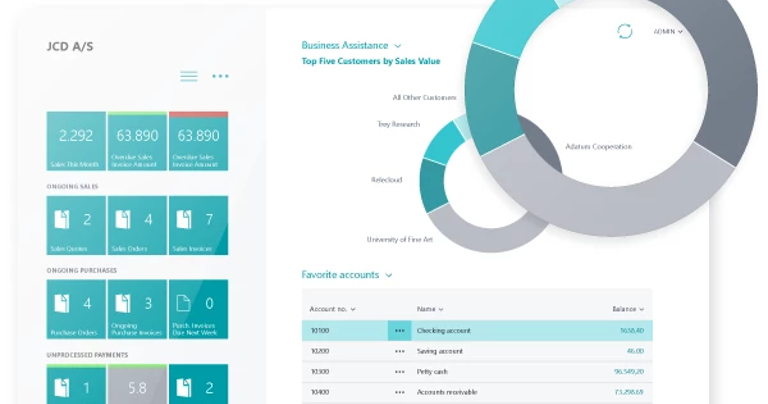The width and height of the screenshot is (768, 404).
Task: Collapse the Favorite accounts section chevron
Action: [x=389, y=275]
